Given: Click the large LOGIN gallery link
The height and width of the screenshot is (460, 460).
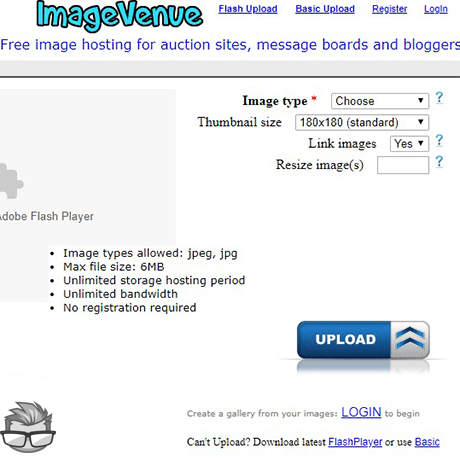Looking at the screenshot, I should coord(361,412).
